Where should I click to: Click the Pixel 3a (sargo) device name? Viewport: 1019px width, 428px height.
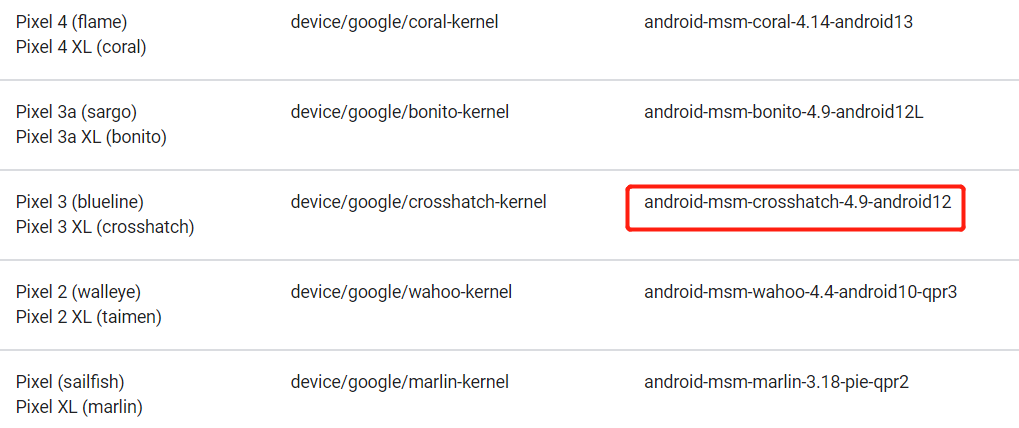(x=76, y=111)
